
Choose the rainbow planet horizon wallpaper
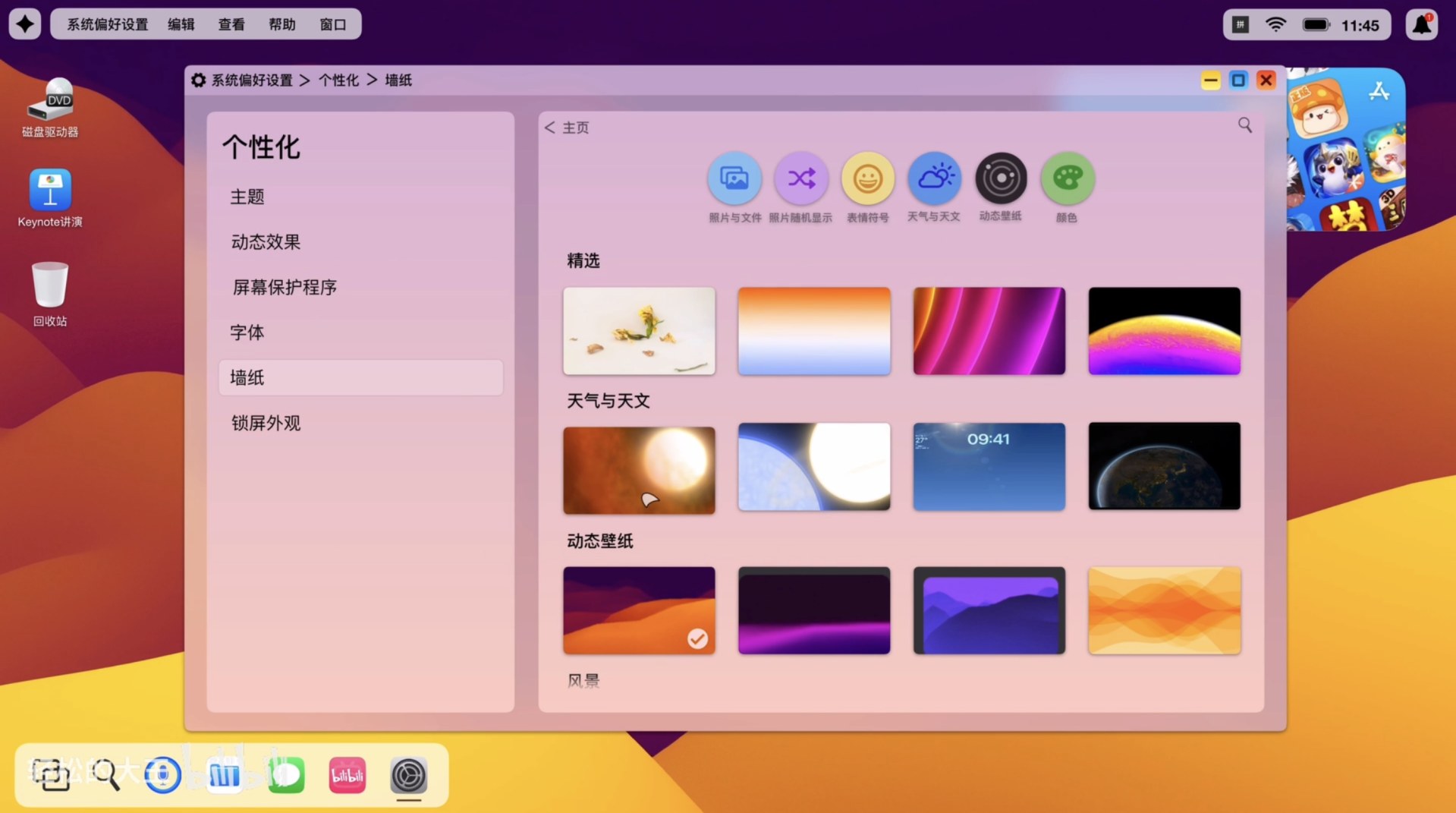1165,331
